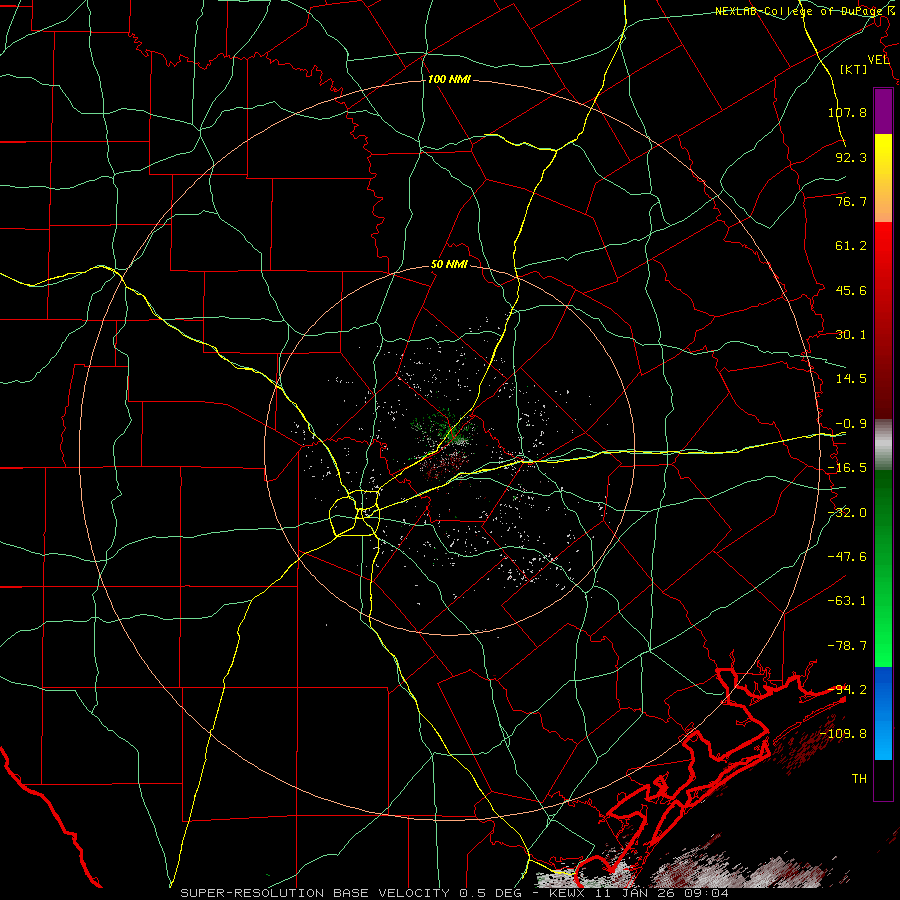Select the -47.6 legend value
The width and height of the screenshot is (900, 900).
(x=847, y=557)
